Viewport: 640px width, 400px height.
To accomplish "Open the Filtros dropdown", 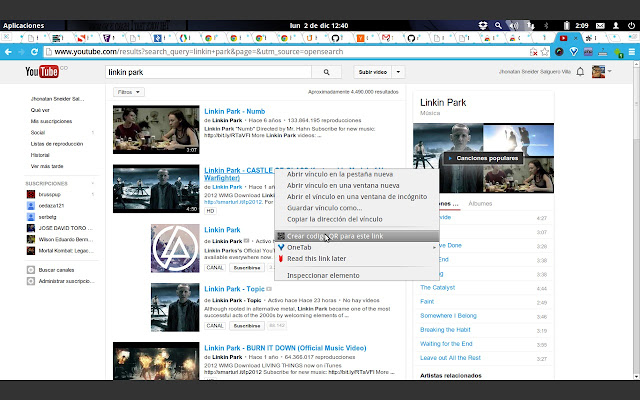I will (129, 92).
